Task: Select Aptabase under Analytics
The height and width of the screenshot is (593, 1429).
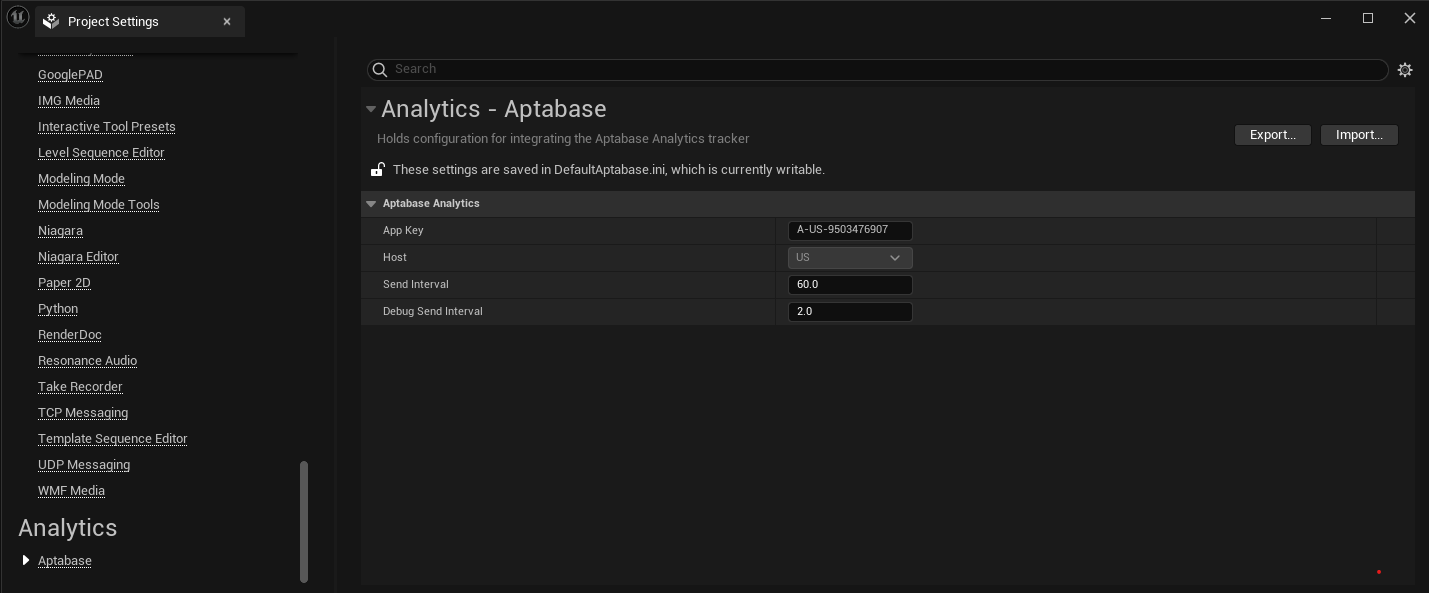Action: click(65, 561)
